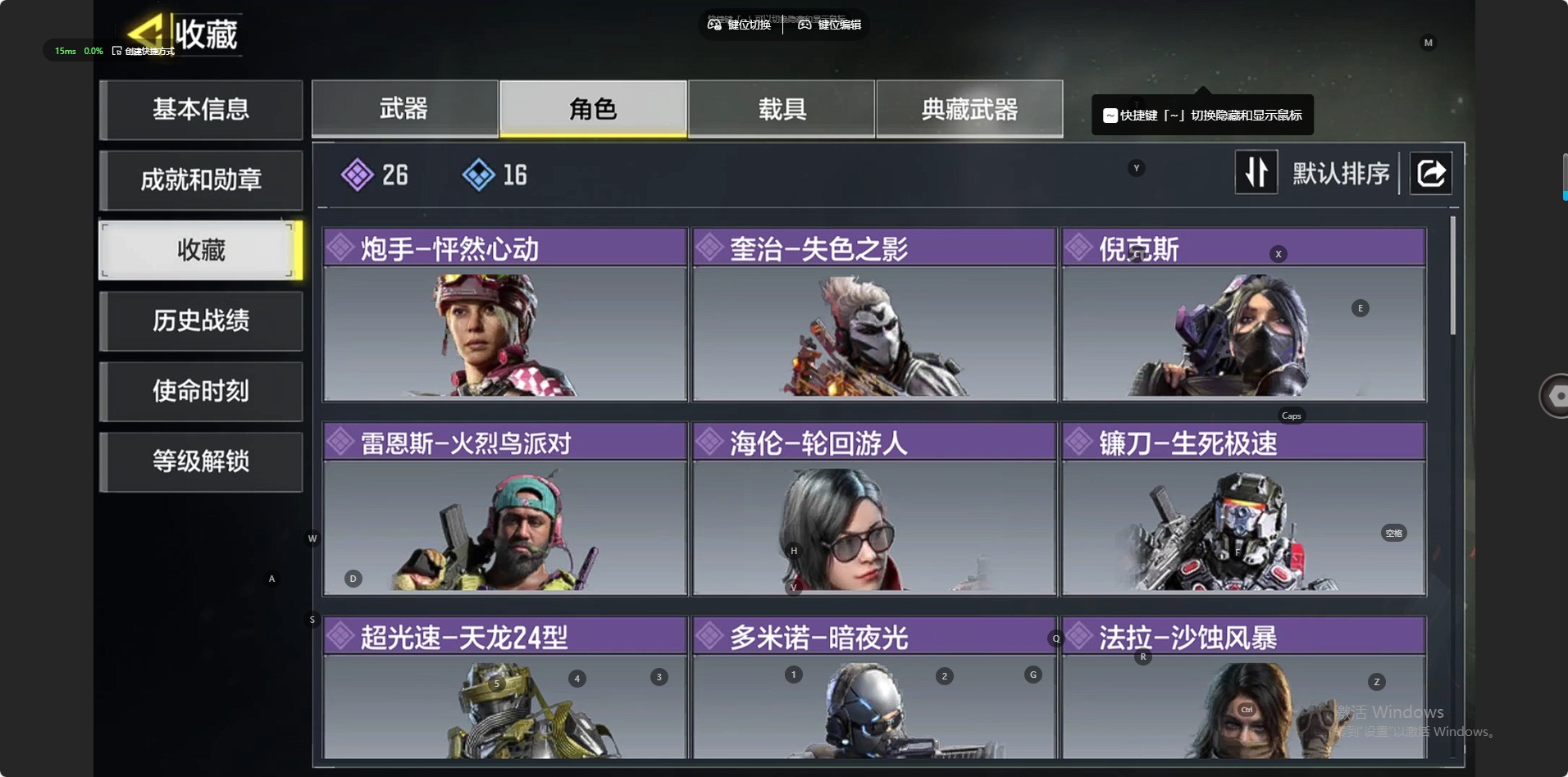The height and width of the screenshot is (777, 1568).
Task: Click the 等级解锁 sidebar button
Action: (x=201, y=461)
